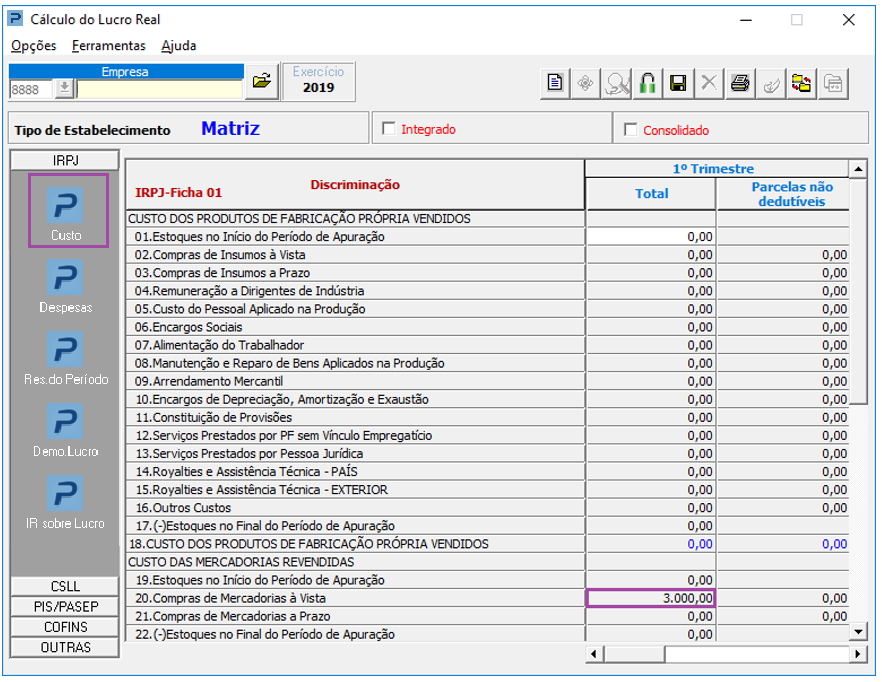This screenshot has height=682, width=882.
Task: Switch to the OUTRAS section tab
Action: pyautogui.click(x=65, y=647)
